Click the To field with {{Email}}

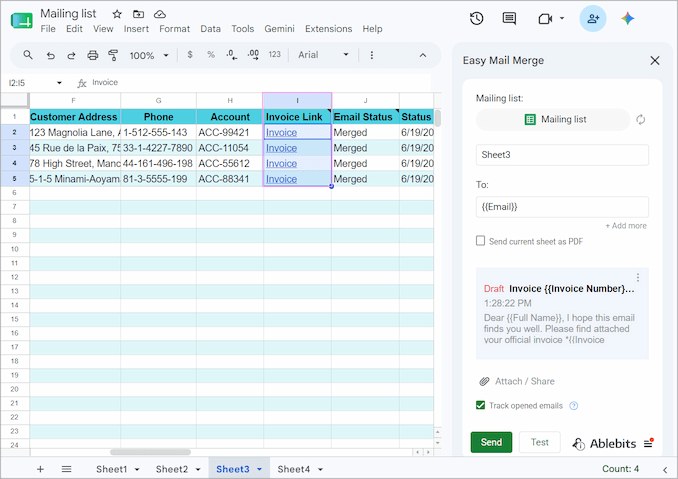[x=562, y=207]
